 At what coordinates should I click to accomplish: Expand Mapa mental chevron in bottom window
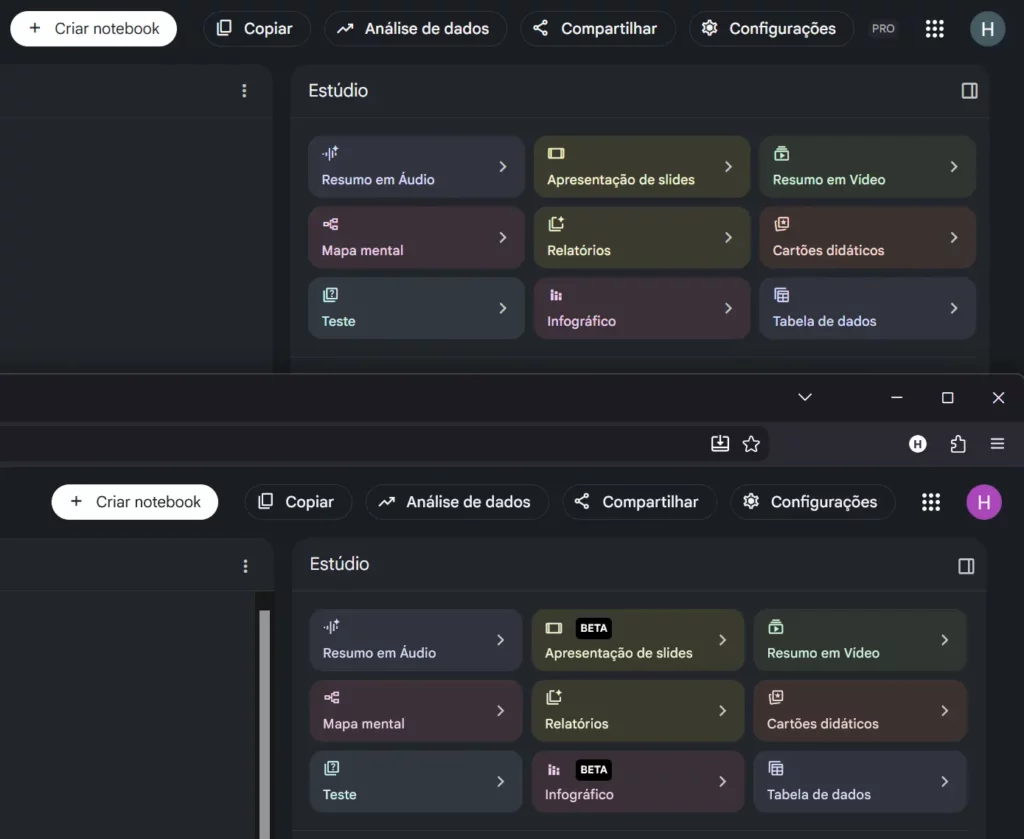point(500,710)
